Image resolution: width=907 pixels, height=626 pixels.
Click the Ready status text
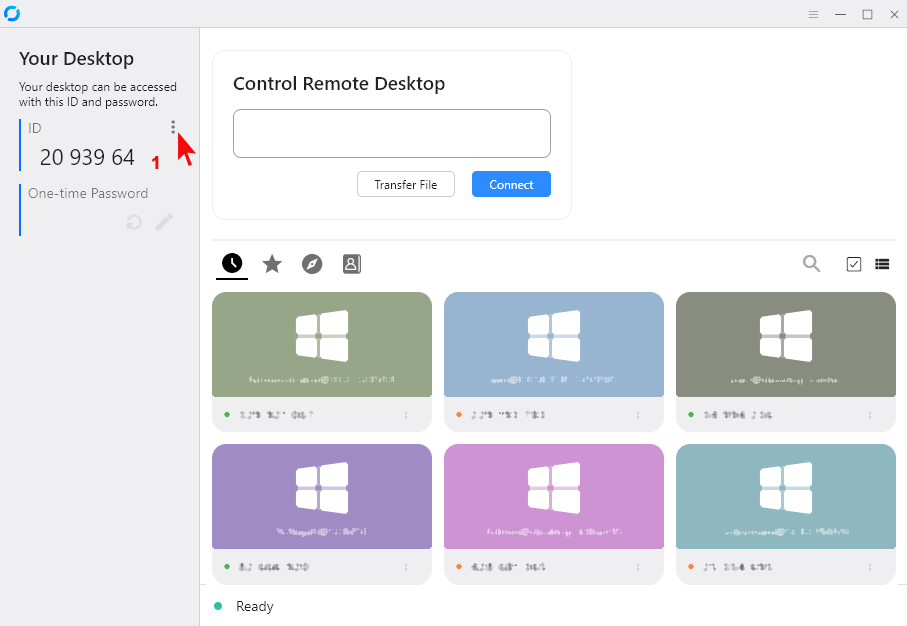pos(255,606)
